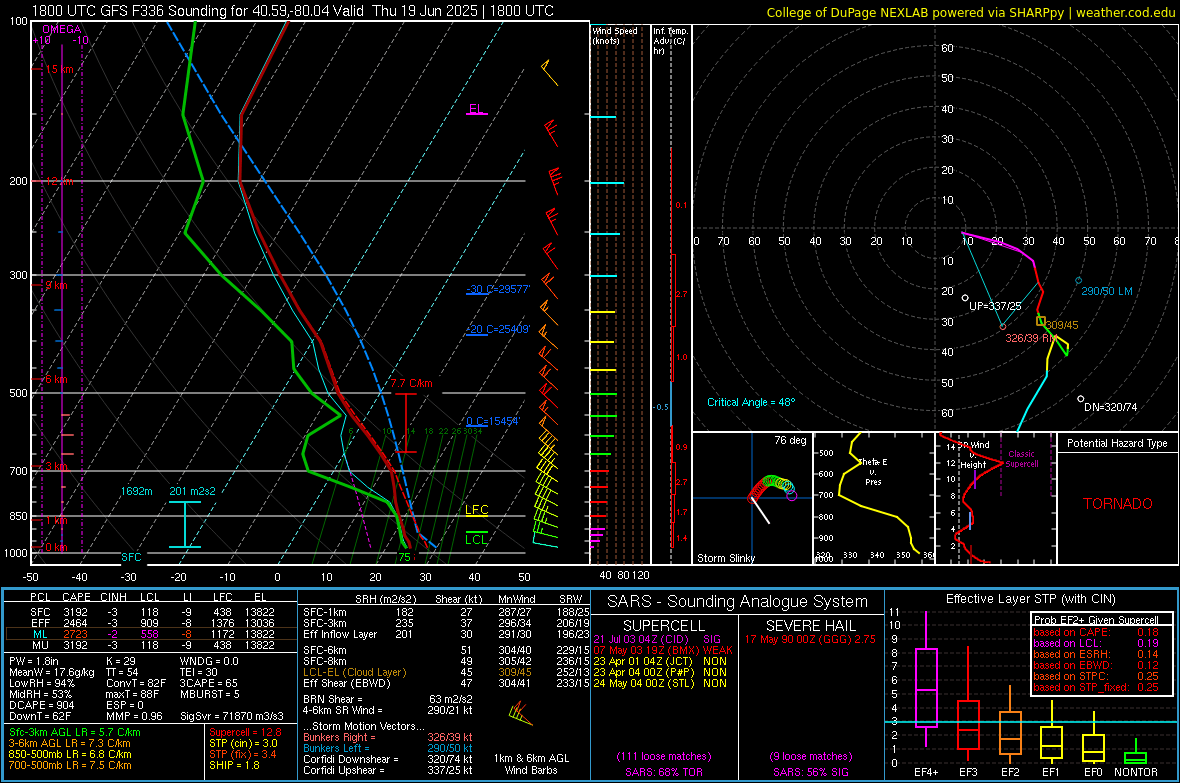Click the 326/39 RM hodograph label
This screenshot has width=1180, height=783.
[1030, 338]
